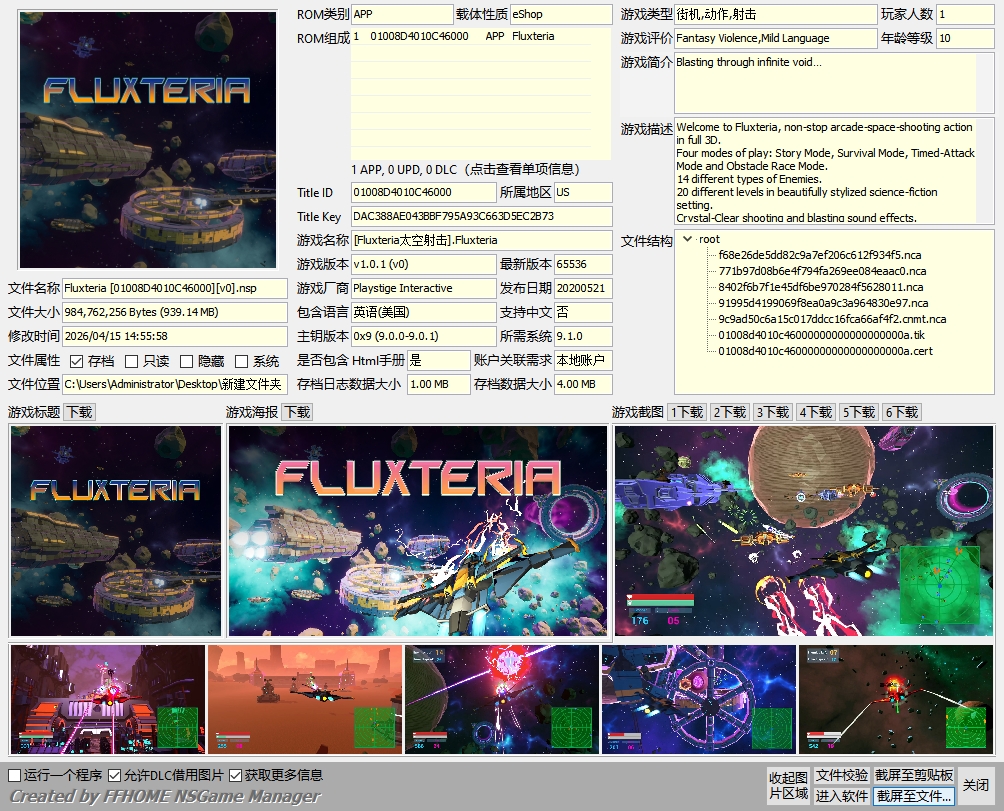Download the game poster image
The image size is (1004, 811).
(297, 412)
